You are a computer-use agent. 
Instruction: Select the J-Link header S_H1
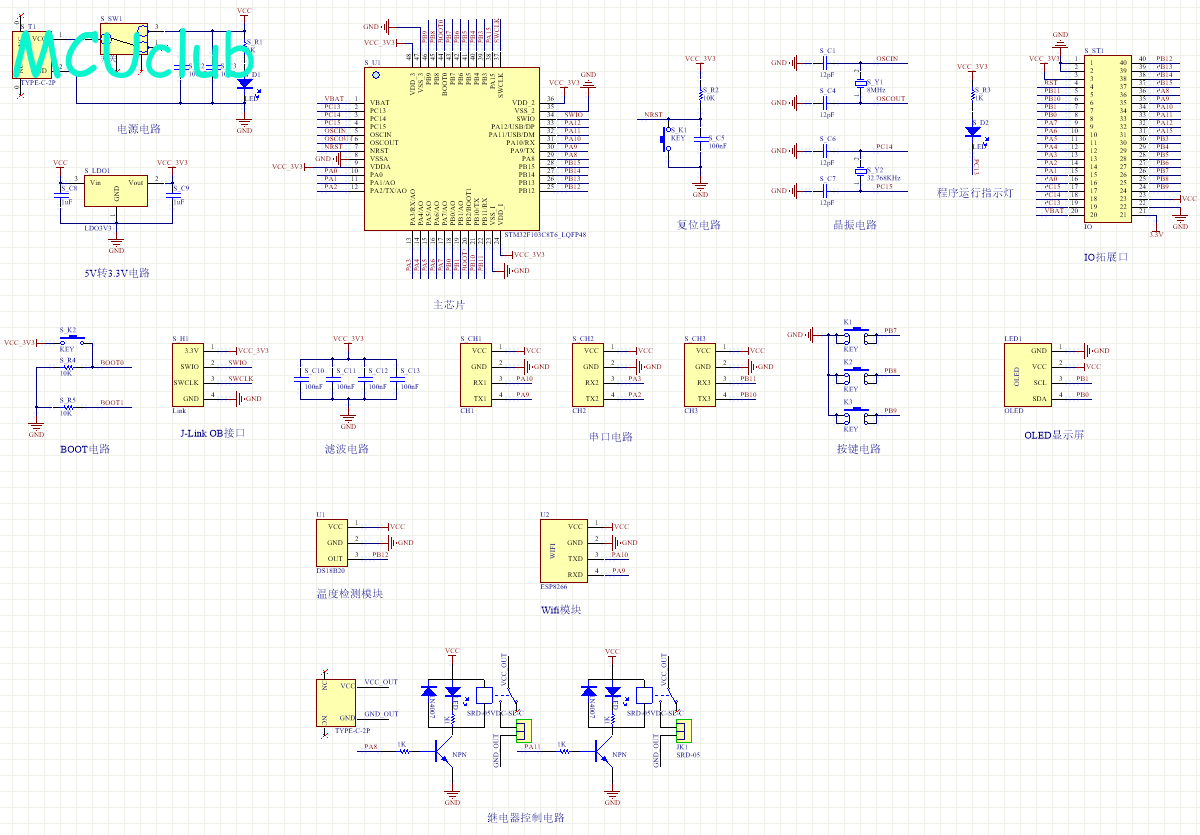pos(190,375)
